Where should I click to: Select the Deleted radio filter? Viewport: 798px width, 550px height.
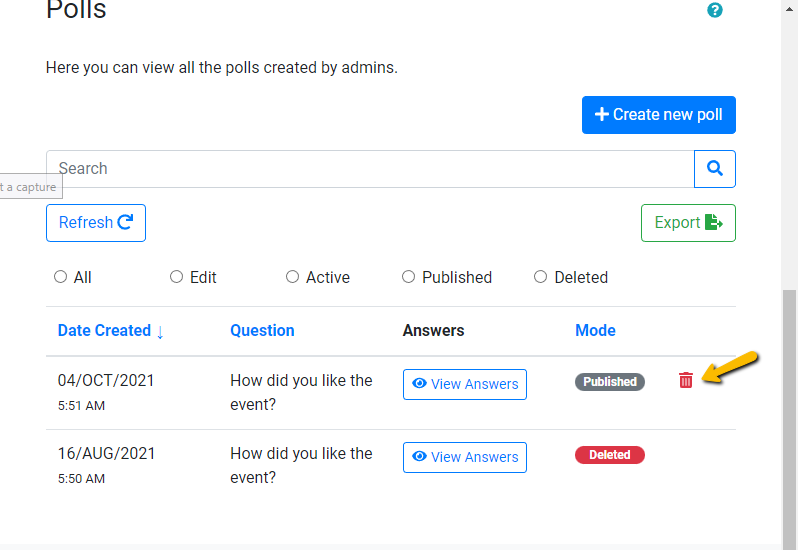point(541,277)
